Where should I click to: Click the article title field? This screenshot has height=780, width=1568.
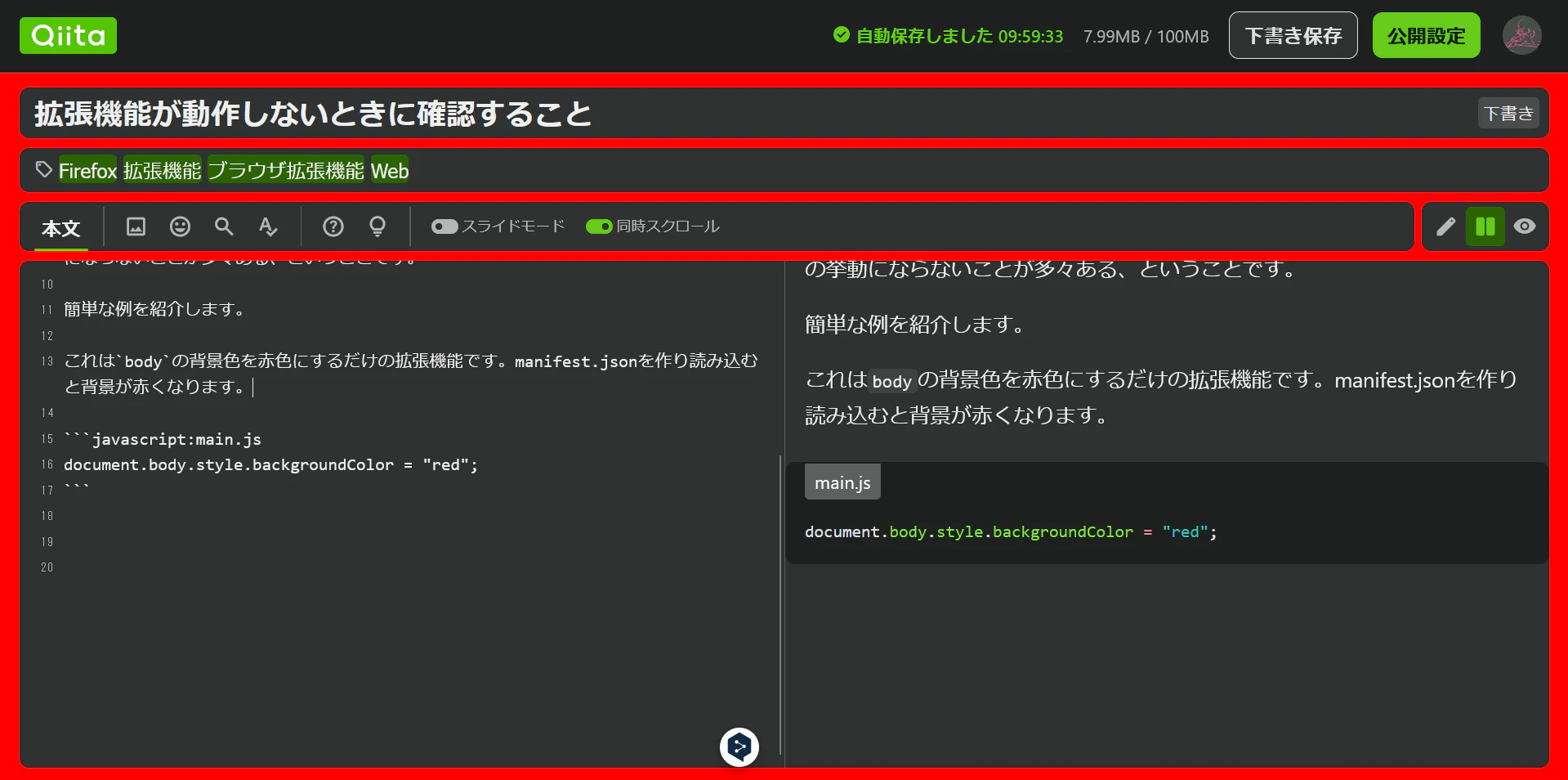(x=784, y=114)
